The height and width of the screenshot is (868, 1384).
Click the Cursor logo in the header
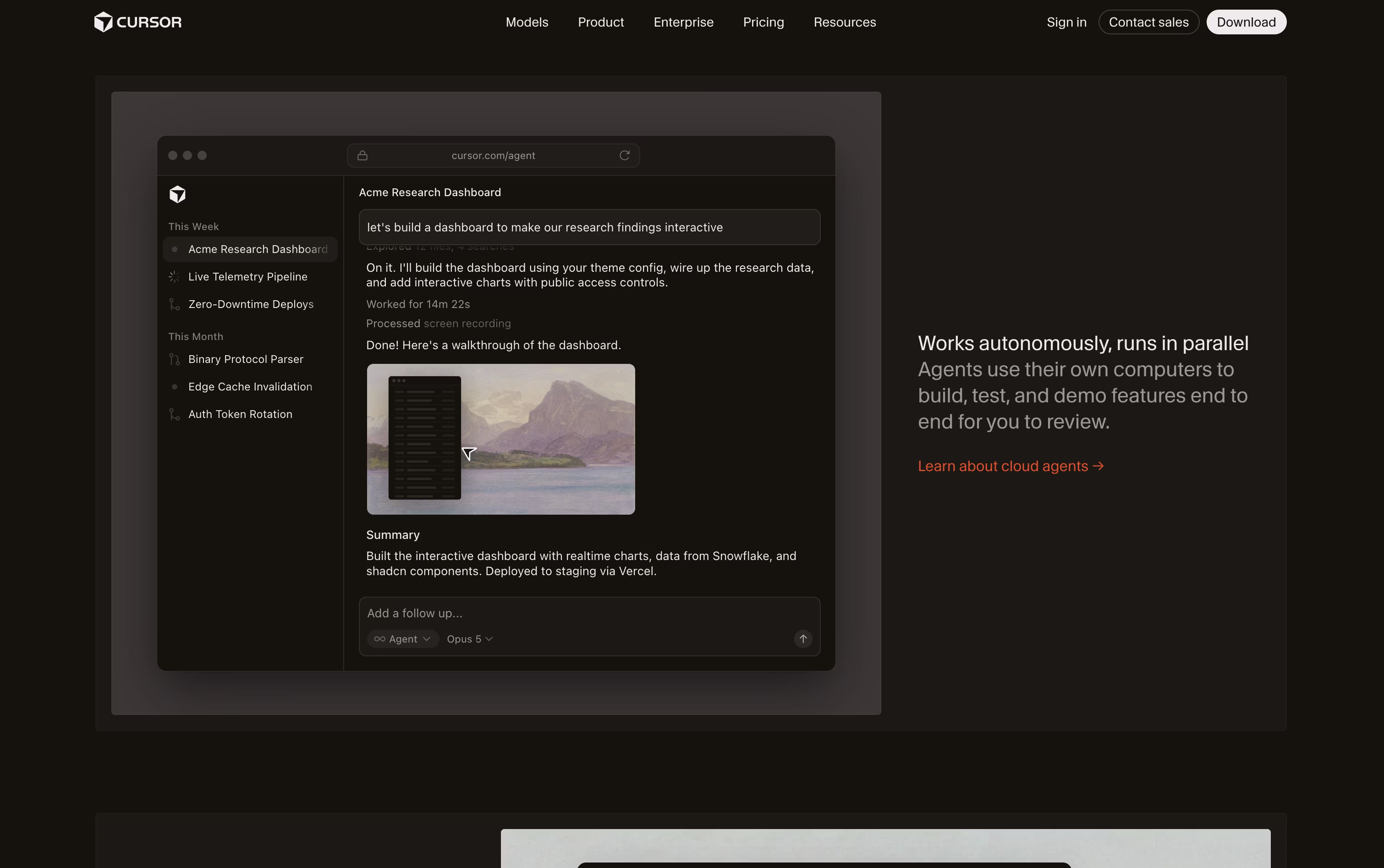click(x=138, y=22)
